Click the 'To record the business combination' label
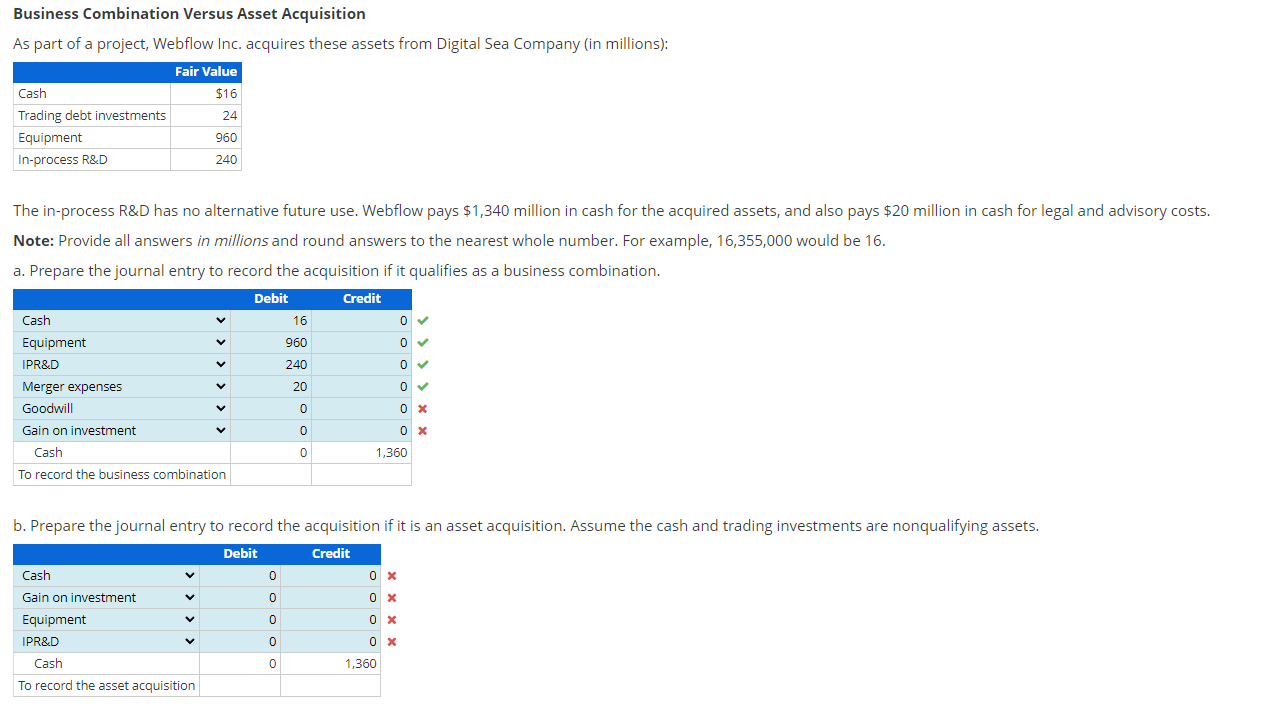The width and height of the screenshot is (1276, 710). coord(122,475)
